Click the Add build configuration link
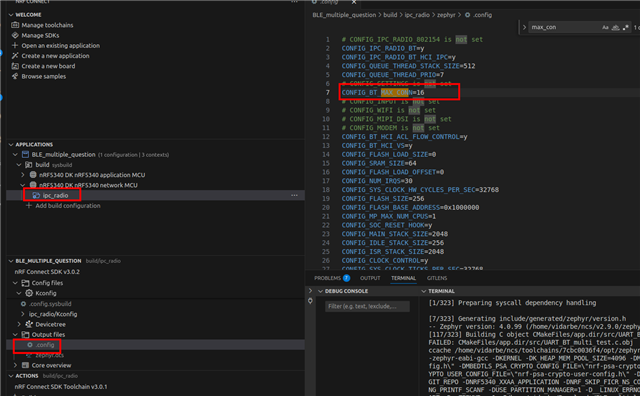 coord(68,206)
